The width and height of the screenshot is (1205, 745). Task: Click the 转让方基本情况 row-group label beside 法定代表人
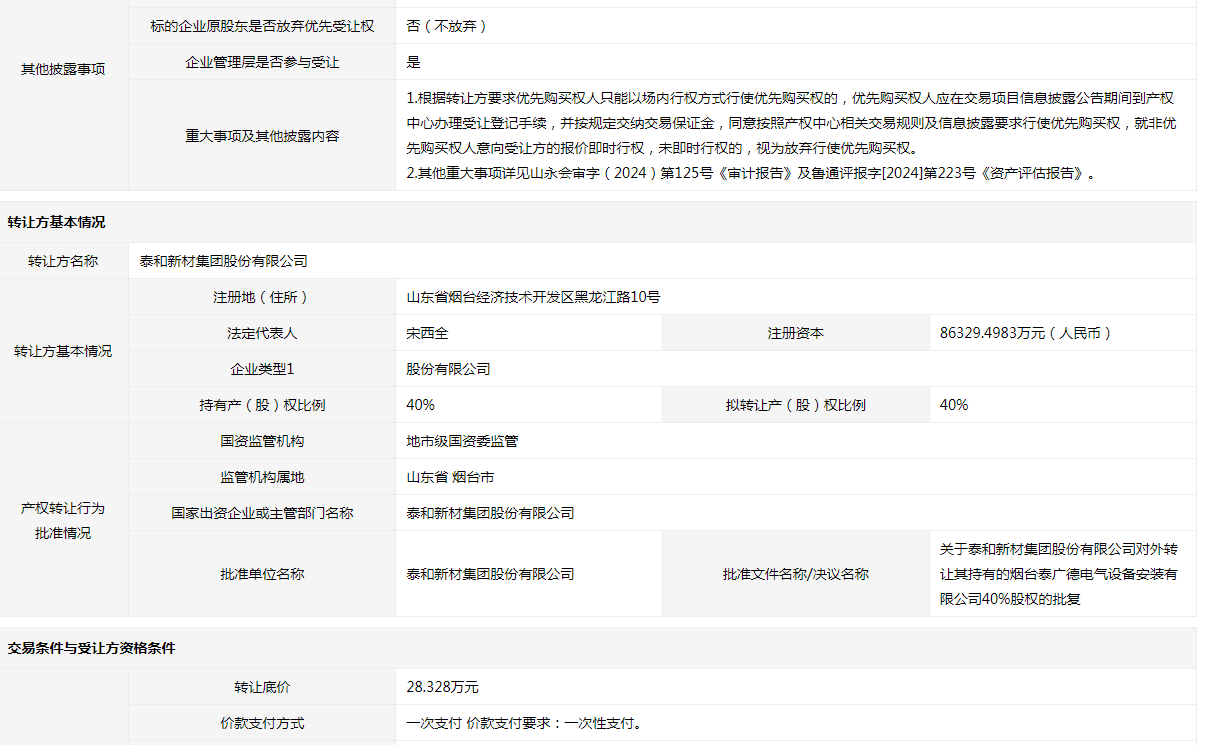click(63, 351)
